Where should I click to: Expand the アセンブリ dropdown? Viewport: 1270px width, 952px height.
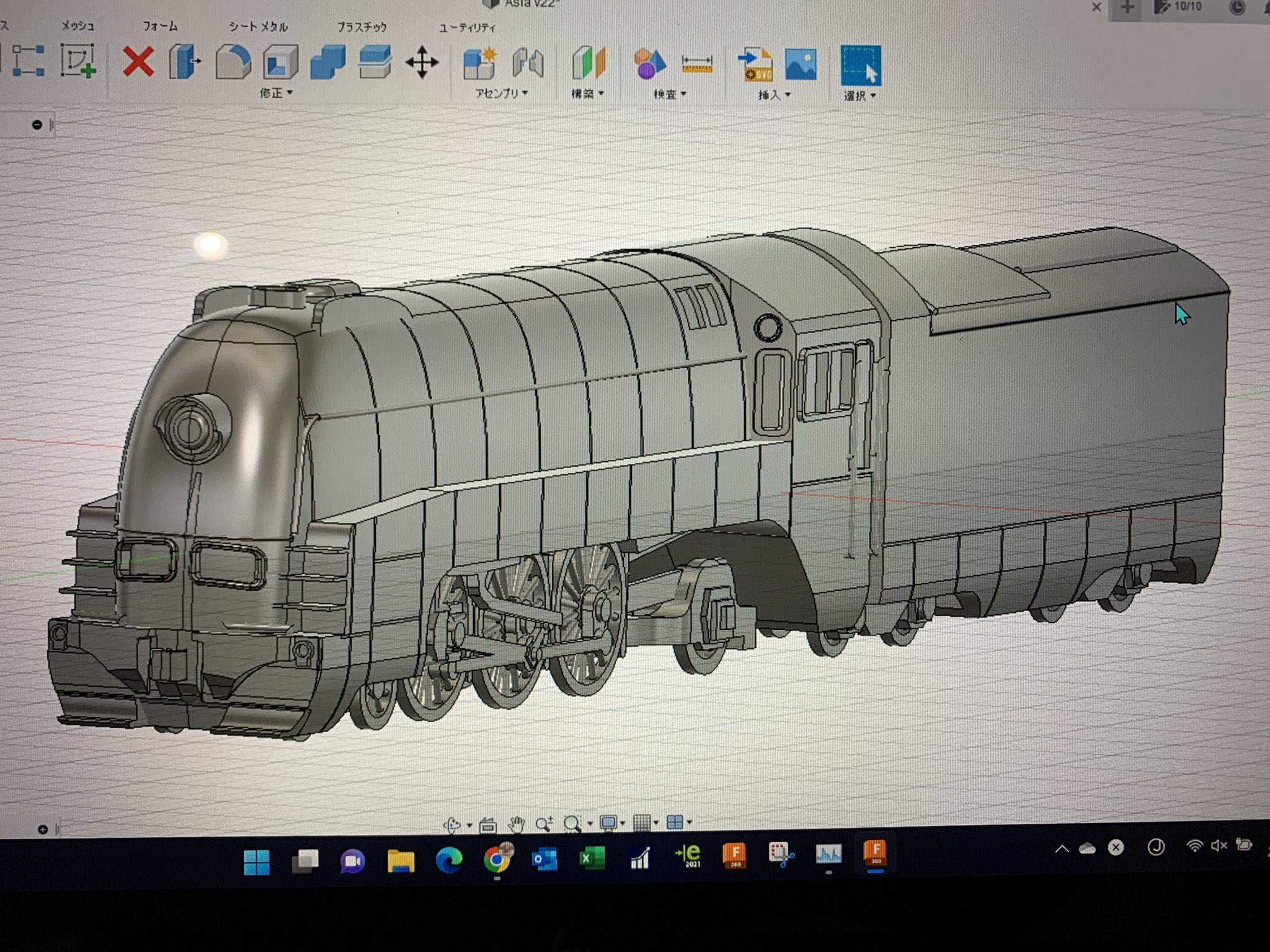[x=501, y=94]
